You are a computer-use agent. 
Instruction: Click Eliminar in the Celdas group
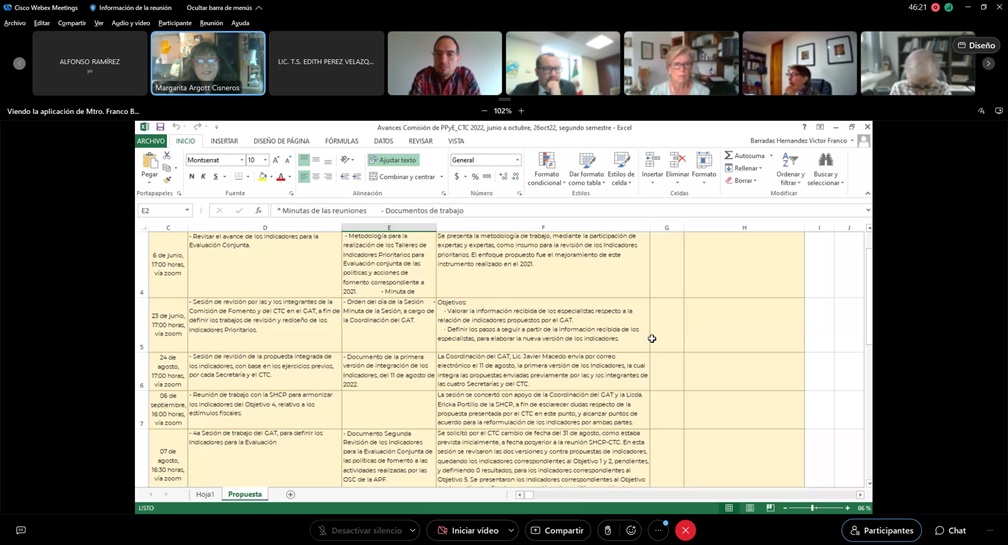677,166
